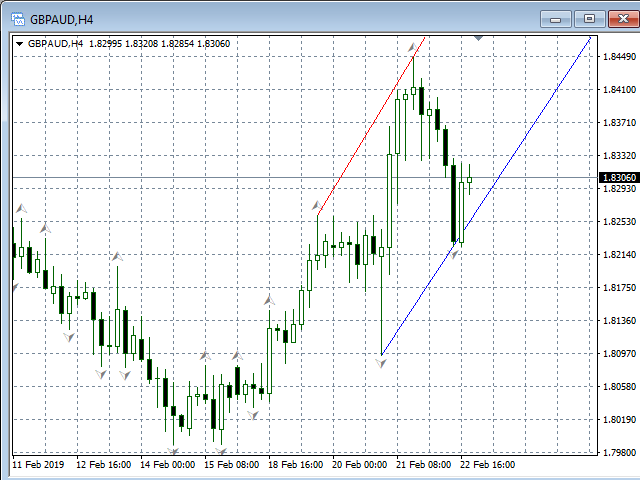640x480 pixels.
Task: Click the down fractal arrow at blue line start
Action: point(381,362)
